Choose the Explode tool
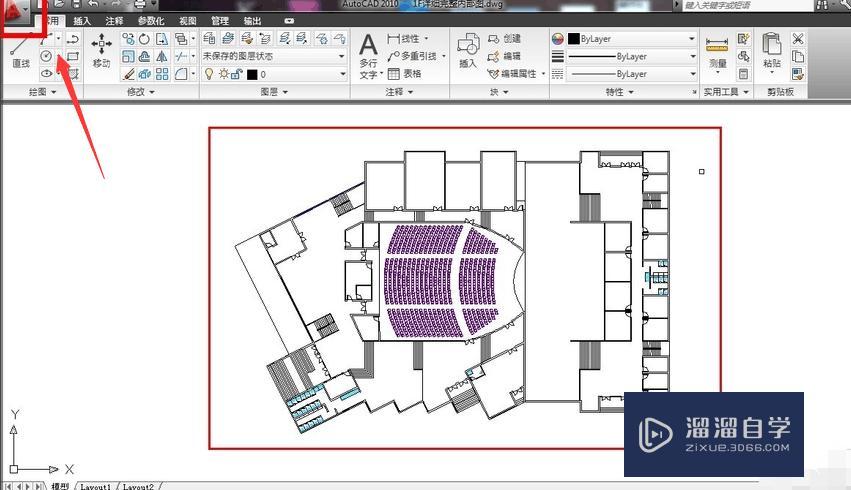The height and width of the screenshot is (490, 851). tap(144, 74)
